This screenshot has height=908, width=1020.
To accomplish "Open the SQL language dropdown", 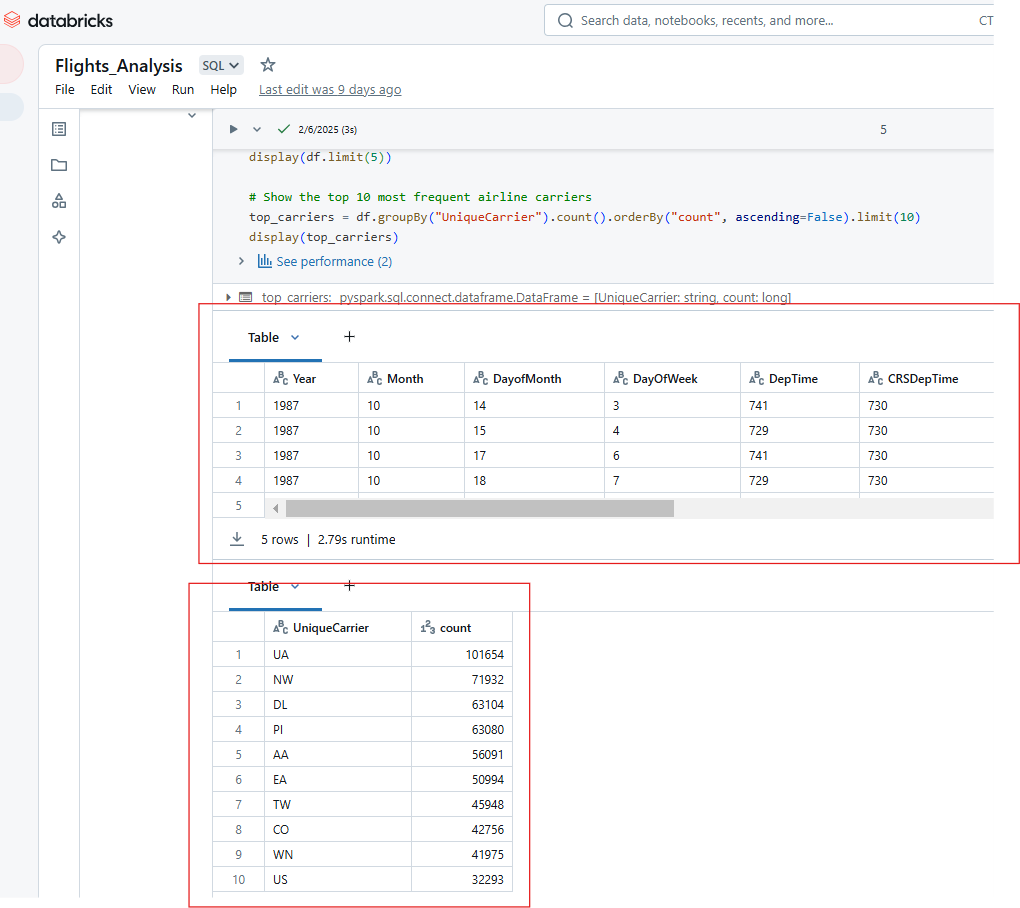I will pos(221,66).
